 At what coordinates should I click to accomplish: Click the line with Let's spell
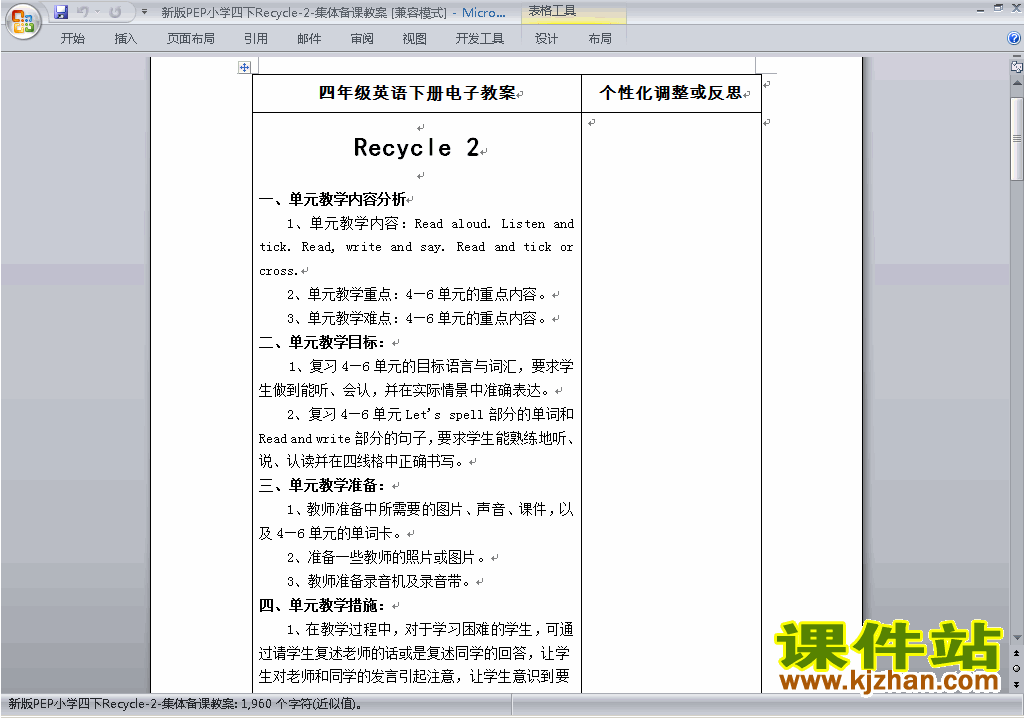point(430,414)
